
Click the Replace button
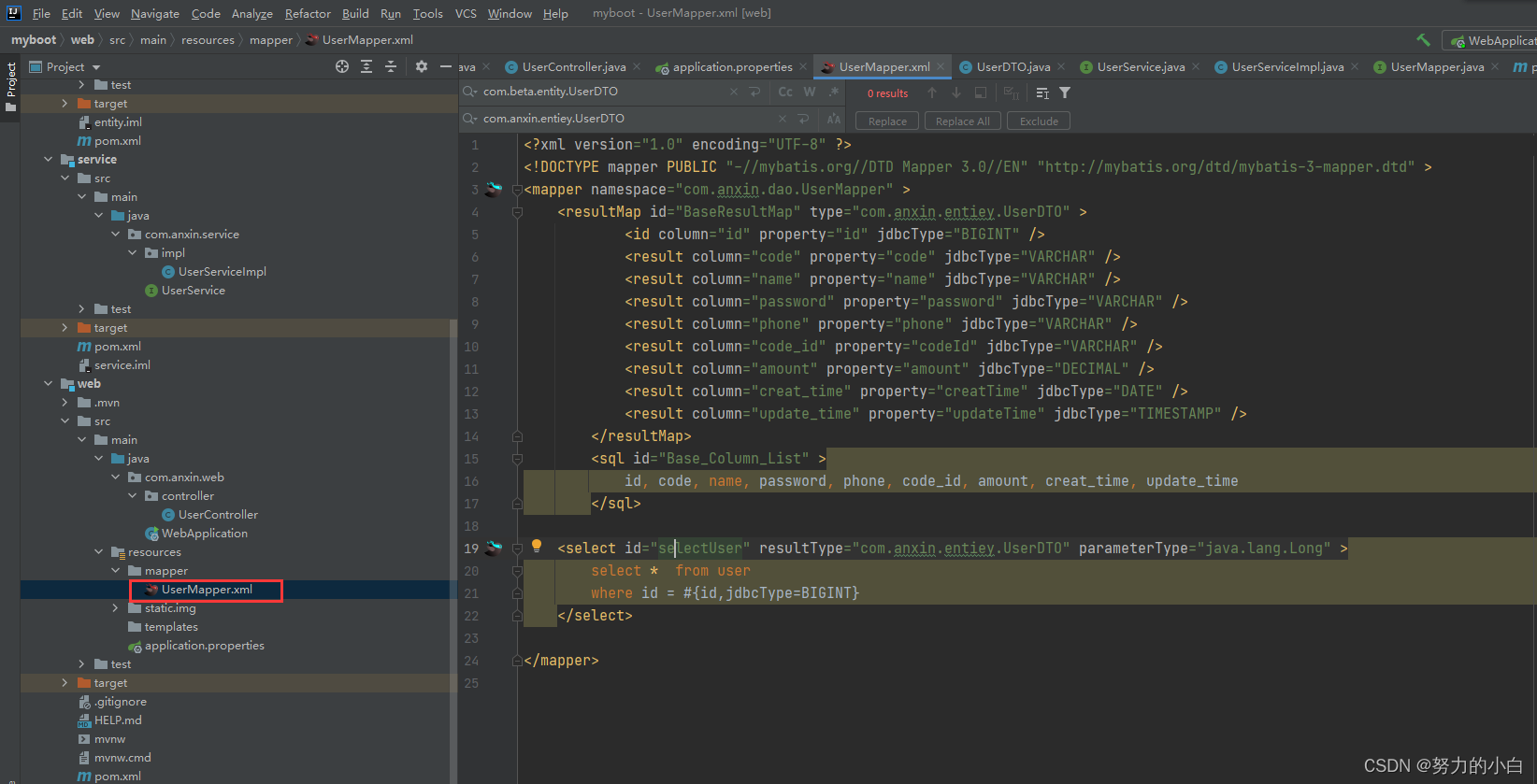887,121
